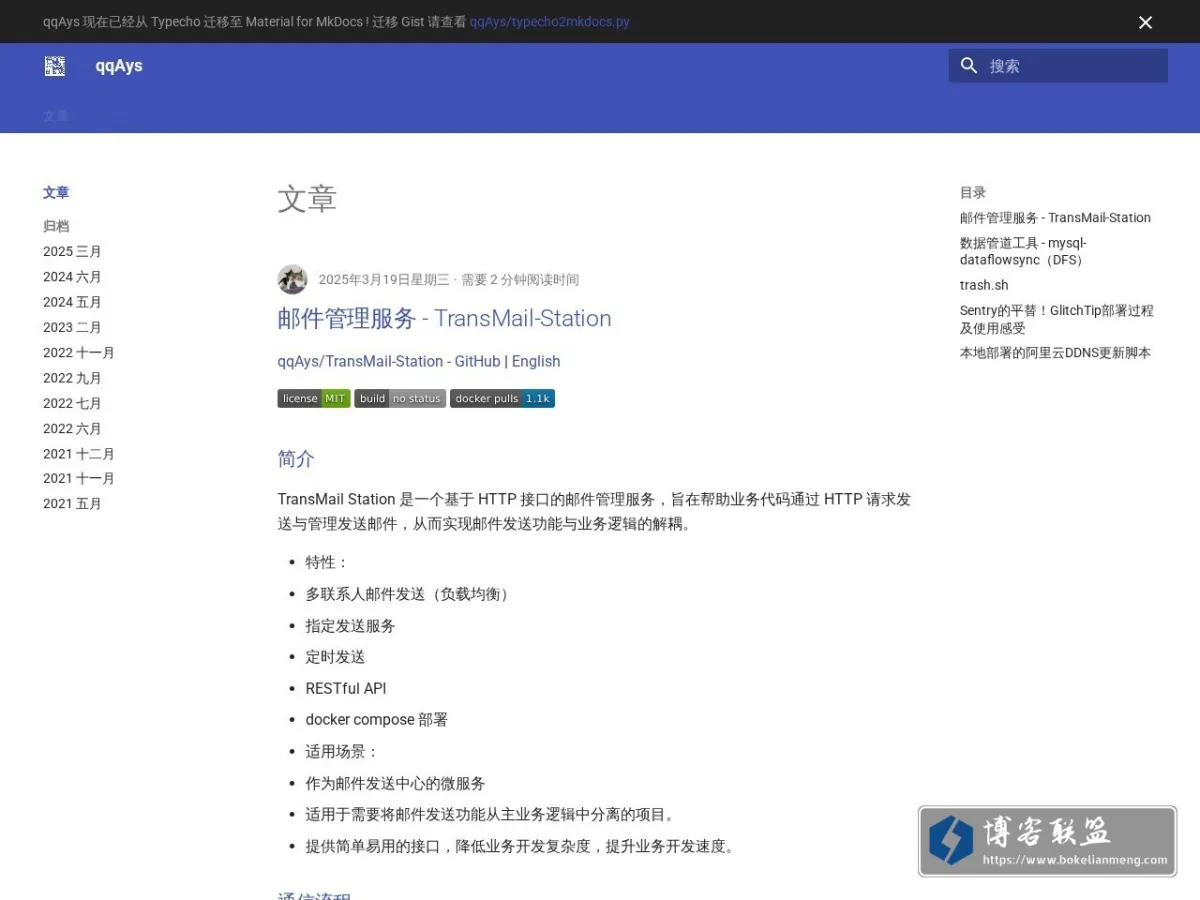Jump to 本地部署的阿里云DDNS更新脚本 in 目录

[x=1055, y=353]
